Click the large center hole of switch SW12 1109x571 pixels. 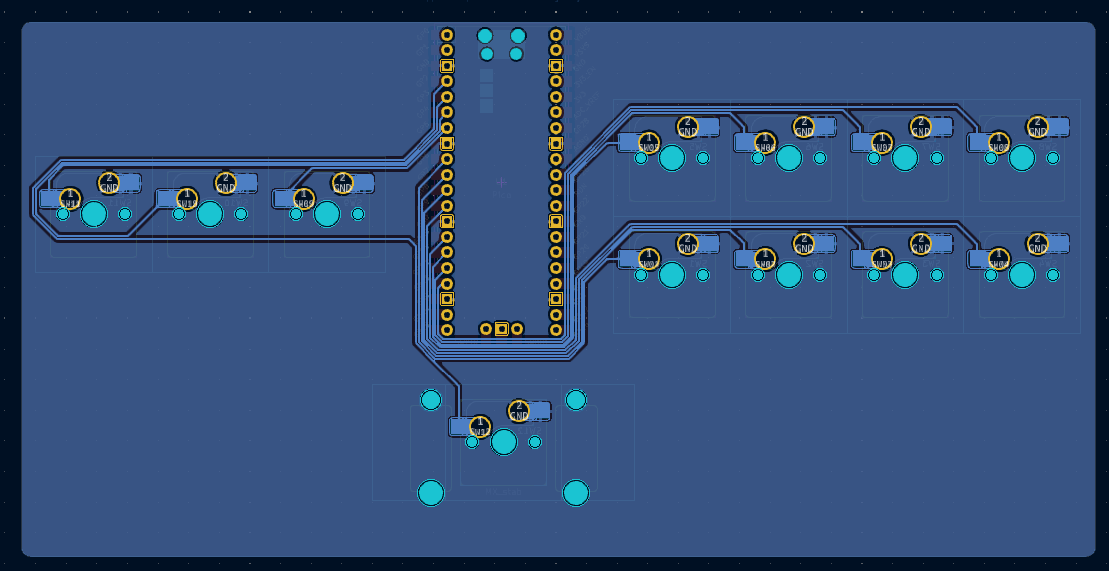coord(504,442)
